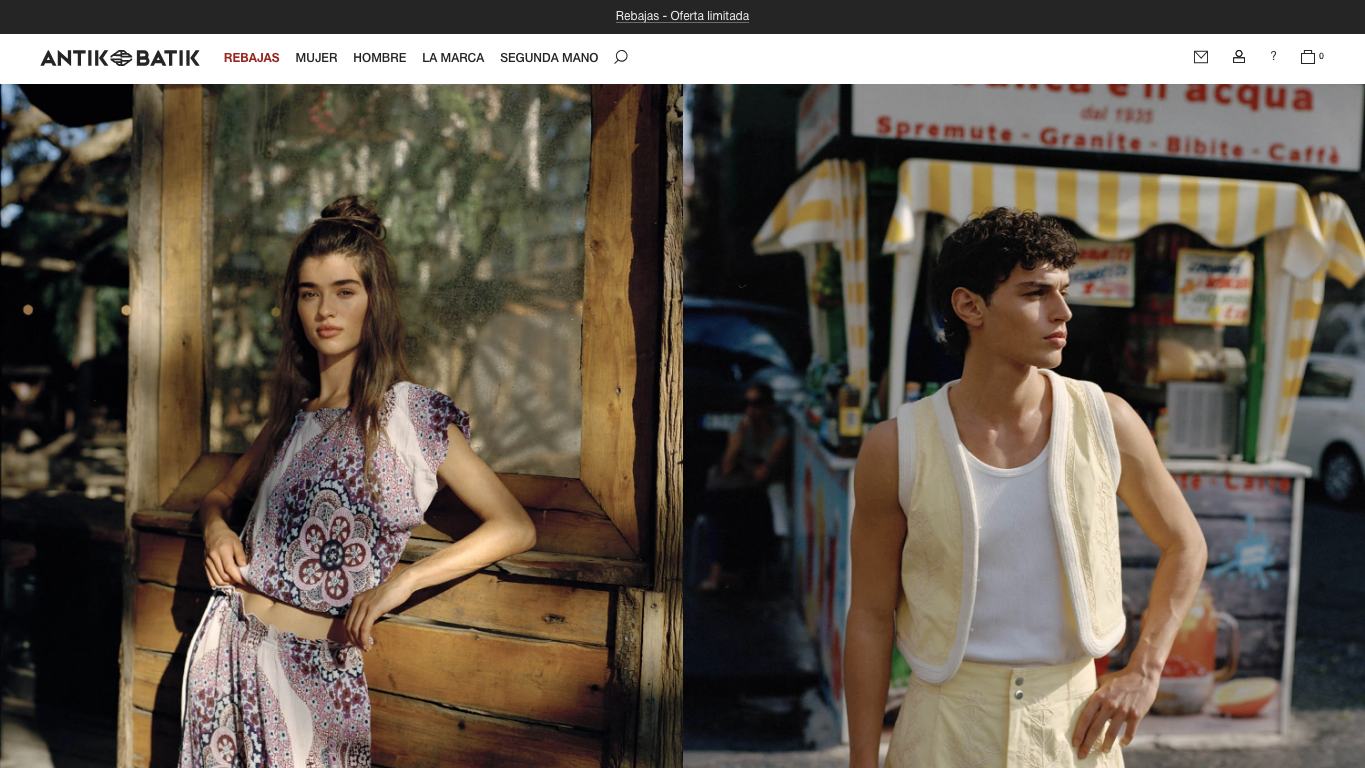Viewport: 1365px width, 768px height.
Task: Open the REBAJAS menu item
Action: (x=252, y=58)
